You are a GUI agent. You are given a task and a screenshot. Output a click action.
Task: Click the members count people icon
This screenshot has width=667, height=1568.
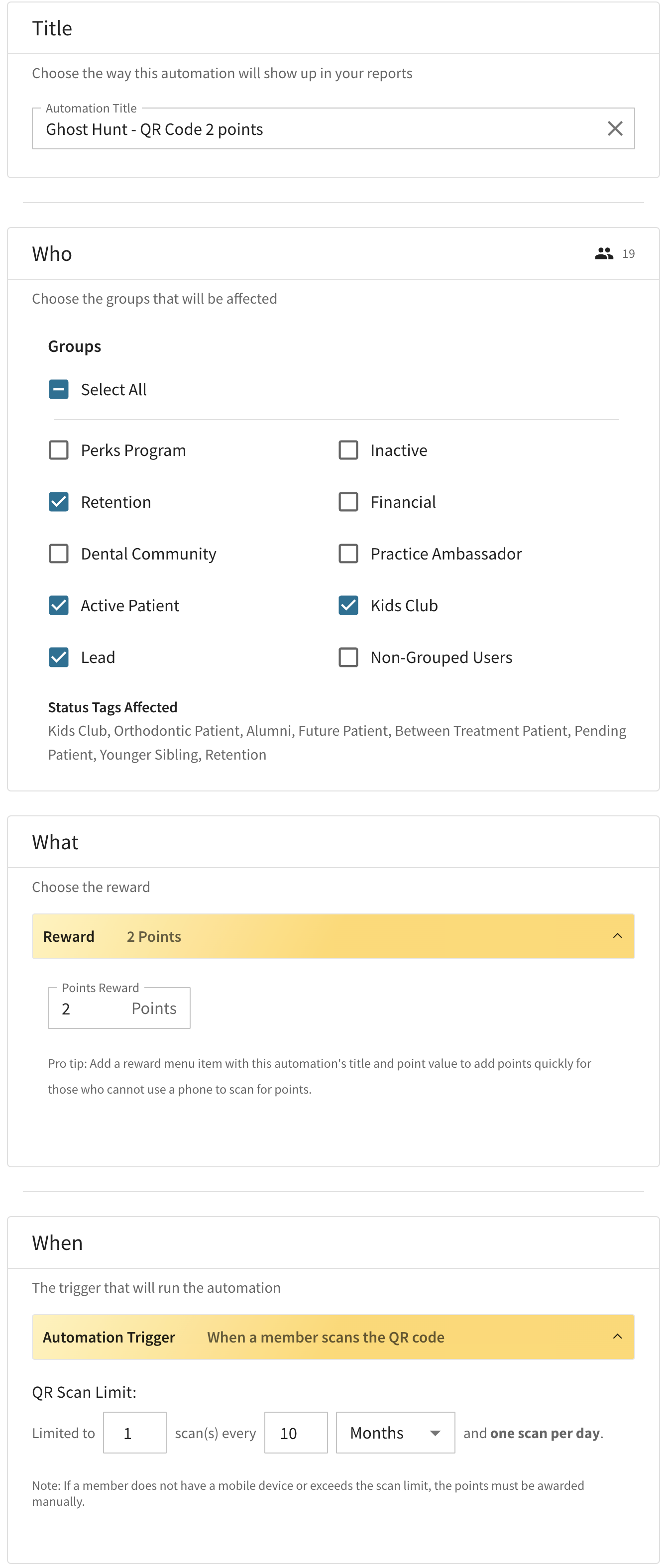(604, 254)
